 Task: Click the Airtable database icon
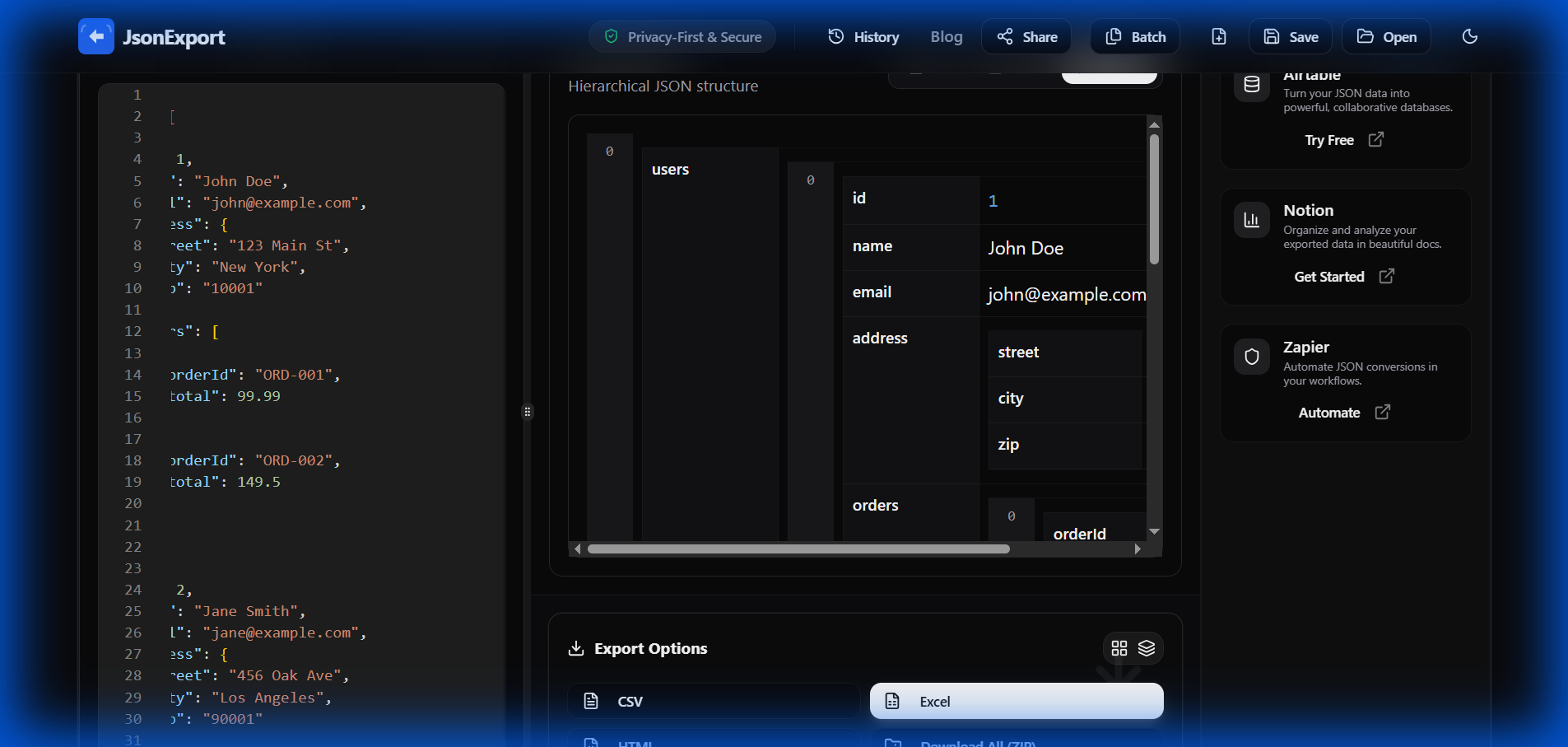[x=1251, y=85]
